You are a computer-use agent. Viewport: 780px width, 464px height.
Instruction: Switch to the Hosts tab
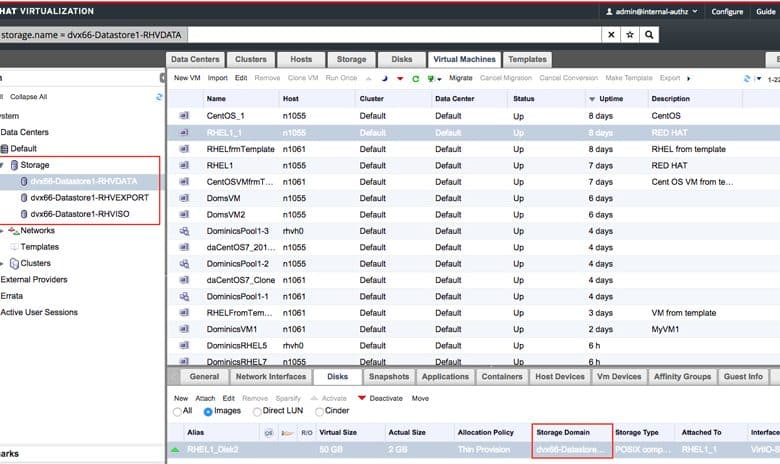tap(301, 59)
